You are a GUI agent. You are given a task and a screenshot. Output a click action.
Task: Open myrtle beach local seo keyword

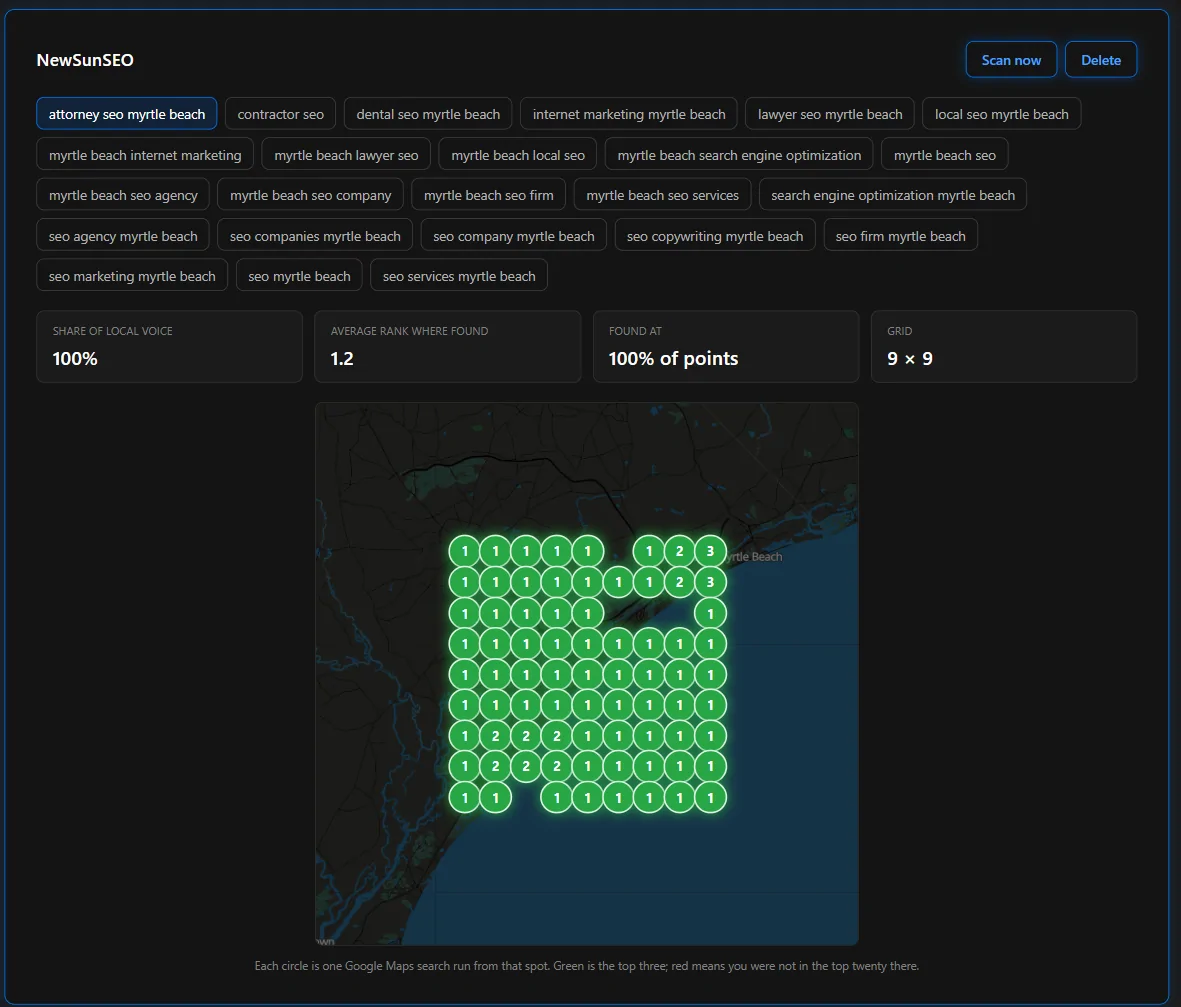coord(517,154)
